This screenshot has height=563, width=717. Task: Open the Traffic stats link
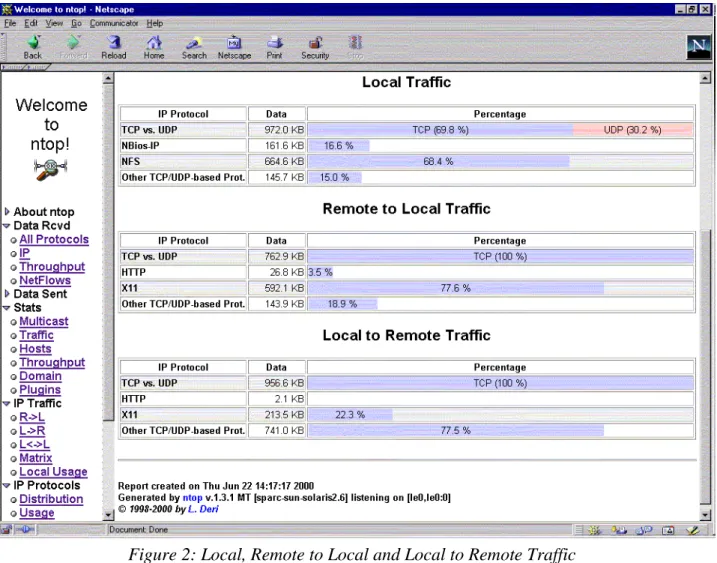click(37, 335)
